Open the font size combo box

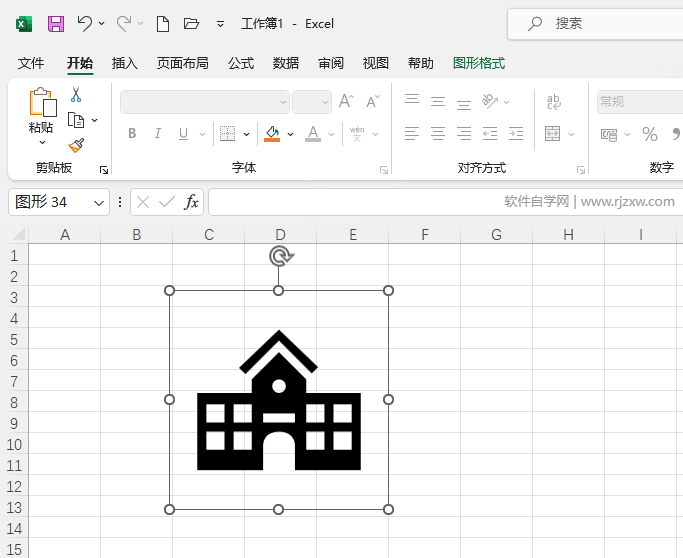(312, 102)
